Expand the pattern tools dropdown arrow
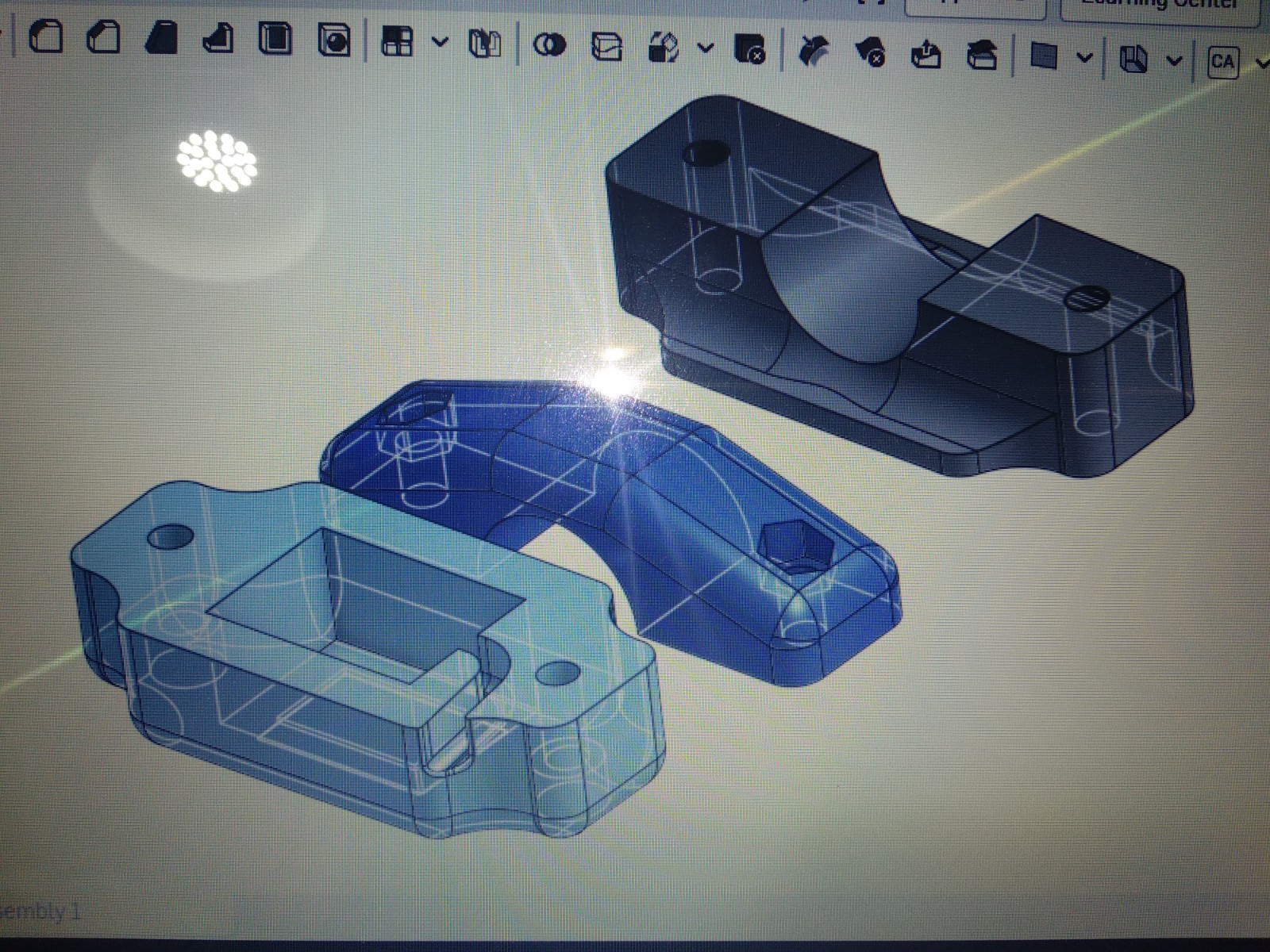This screenshot has width=1270, height=952. 440,42
